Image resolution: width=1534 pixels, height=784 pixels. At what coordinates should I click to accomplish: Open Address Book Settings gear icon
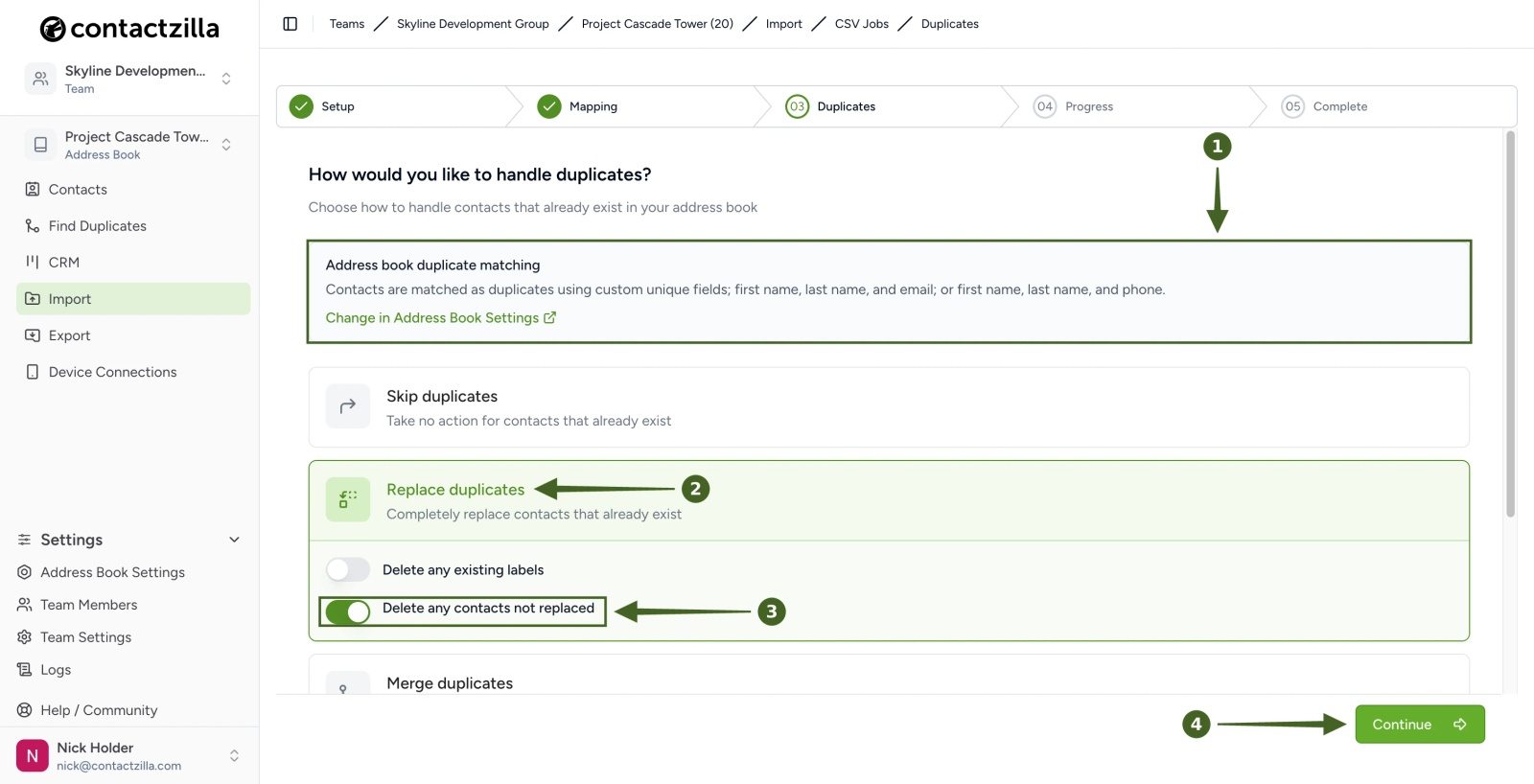point(25,572)
